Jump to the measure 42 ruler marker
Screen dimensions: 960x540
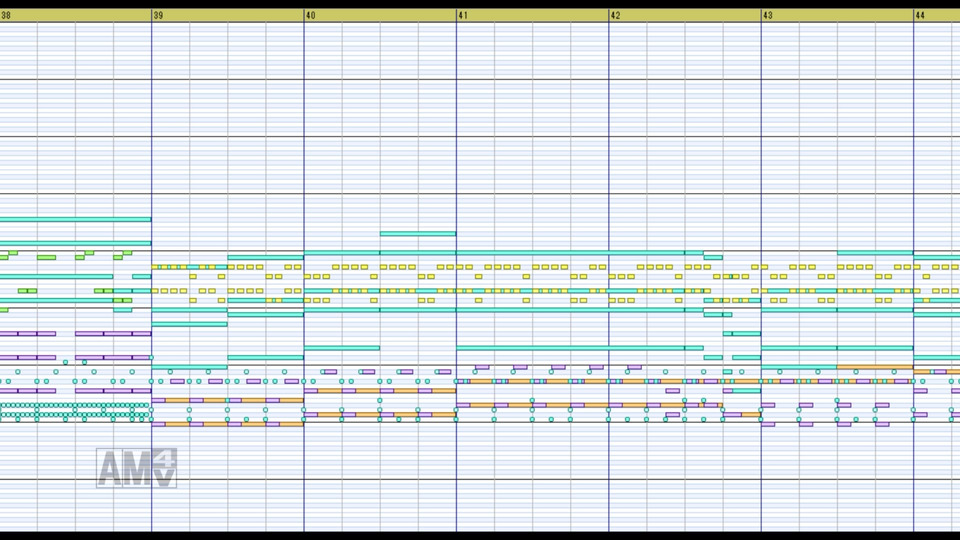[615, 15]
